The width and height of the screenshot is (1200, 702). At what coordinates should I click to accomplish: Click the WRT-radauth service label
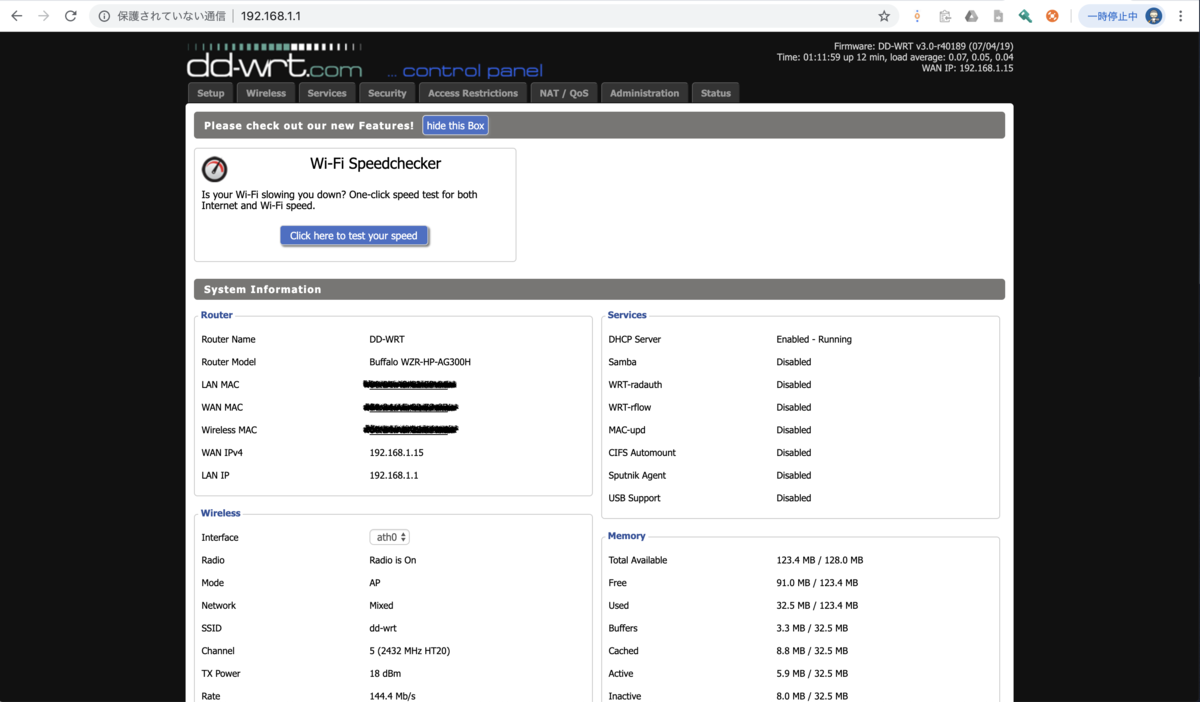635,385
